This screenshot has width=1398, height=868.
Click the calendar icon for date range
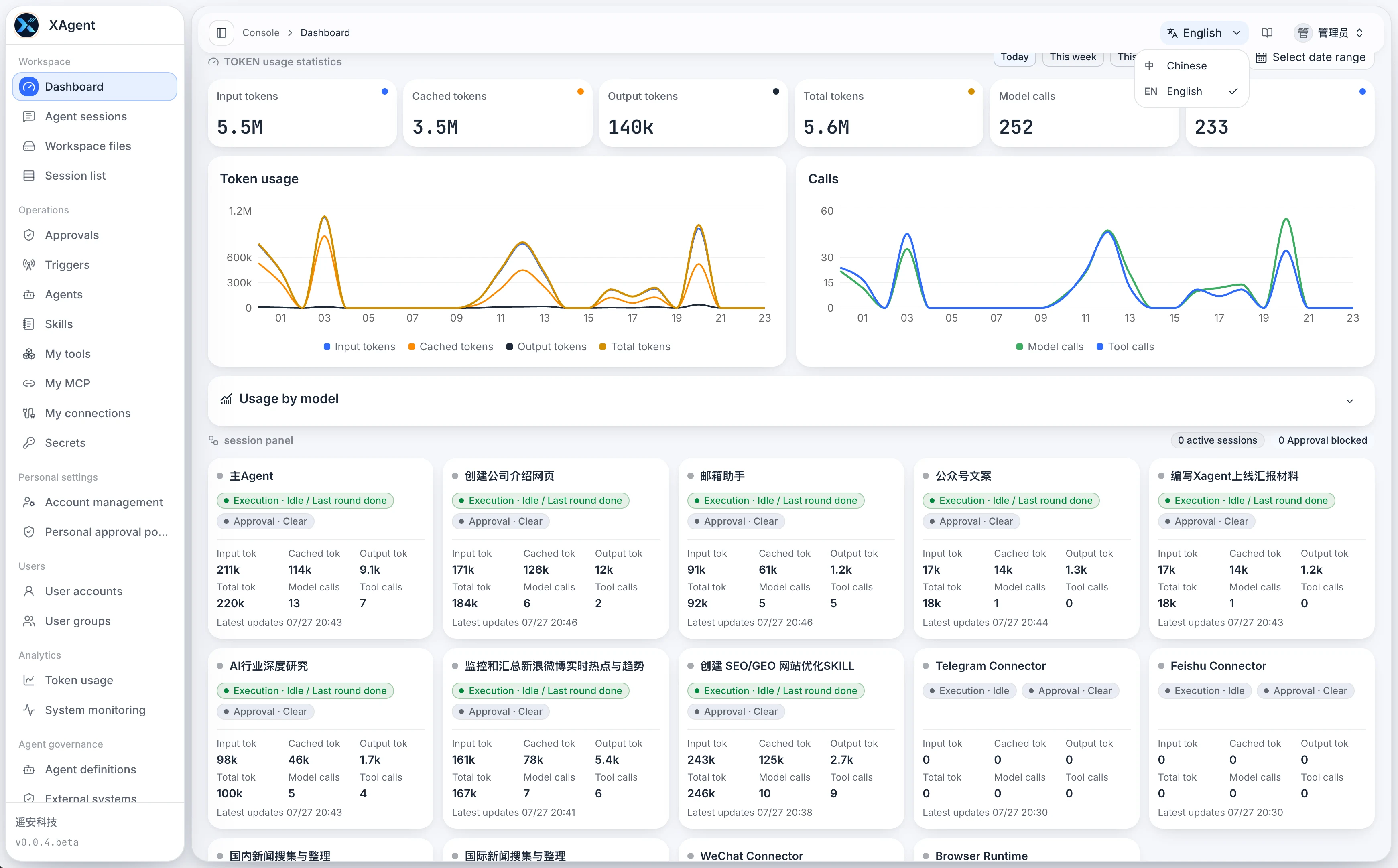(1261, 57)
